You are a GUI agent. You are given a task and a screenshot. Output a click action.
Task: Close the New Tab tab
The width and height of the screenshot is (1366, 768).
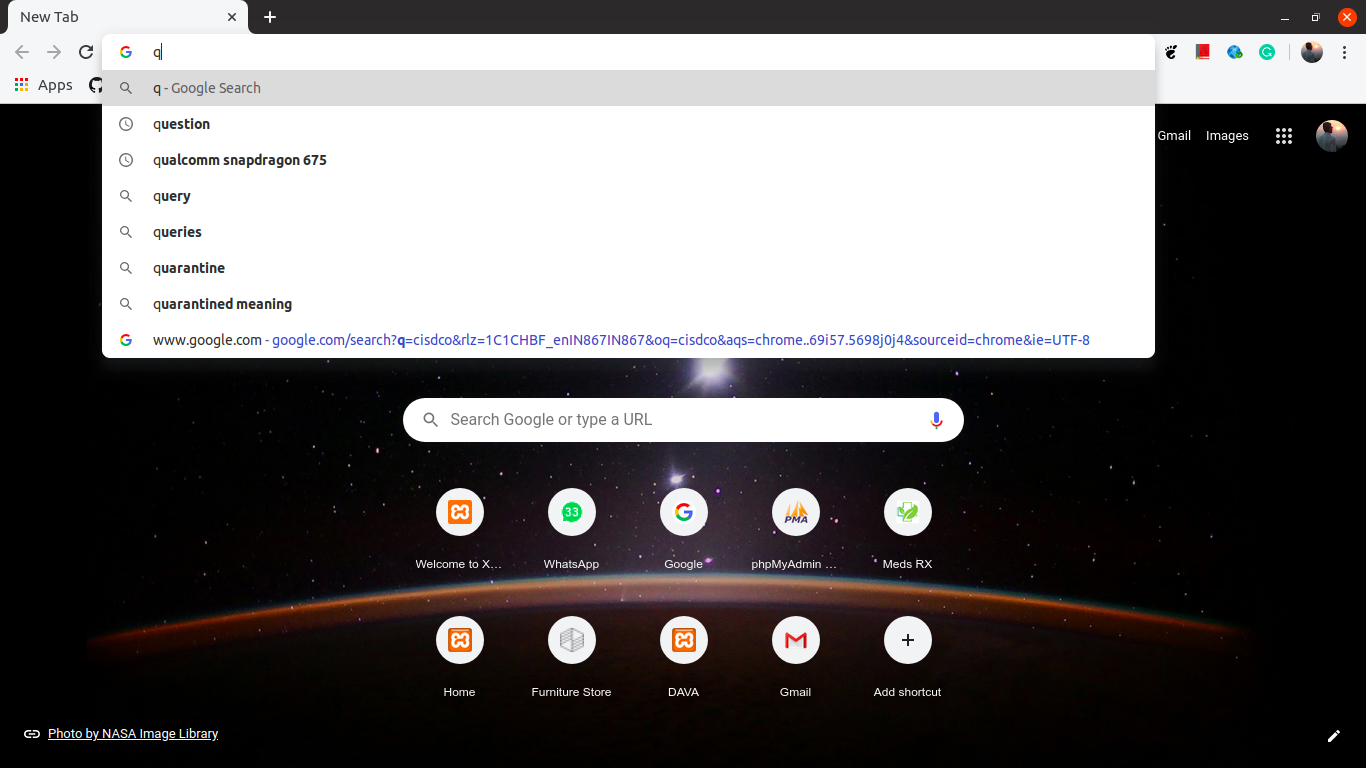point(231,17)
